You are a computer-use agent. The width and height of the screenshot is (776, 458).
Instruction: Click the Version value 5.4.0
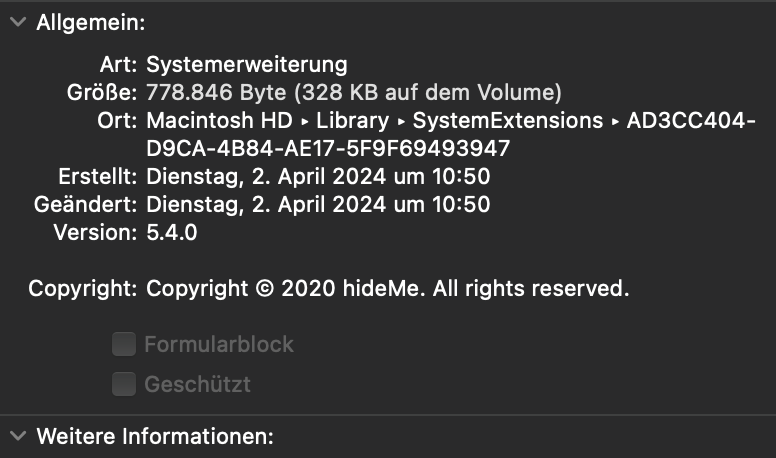[x=172, y=233]
